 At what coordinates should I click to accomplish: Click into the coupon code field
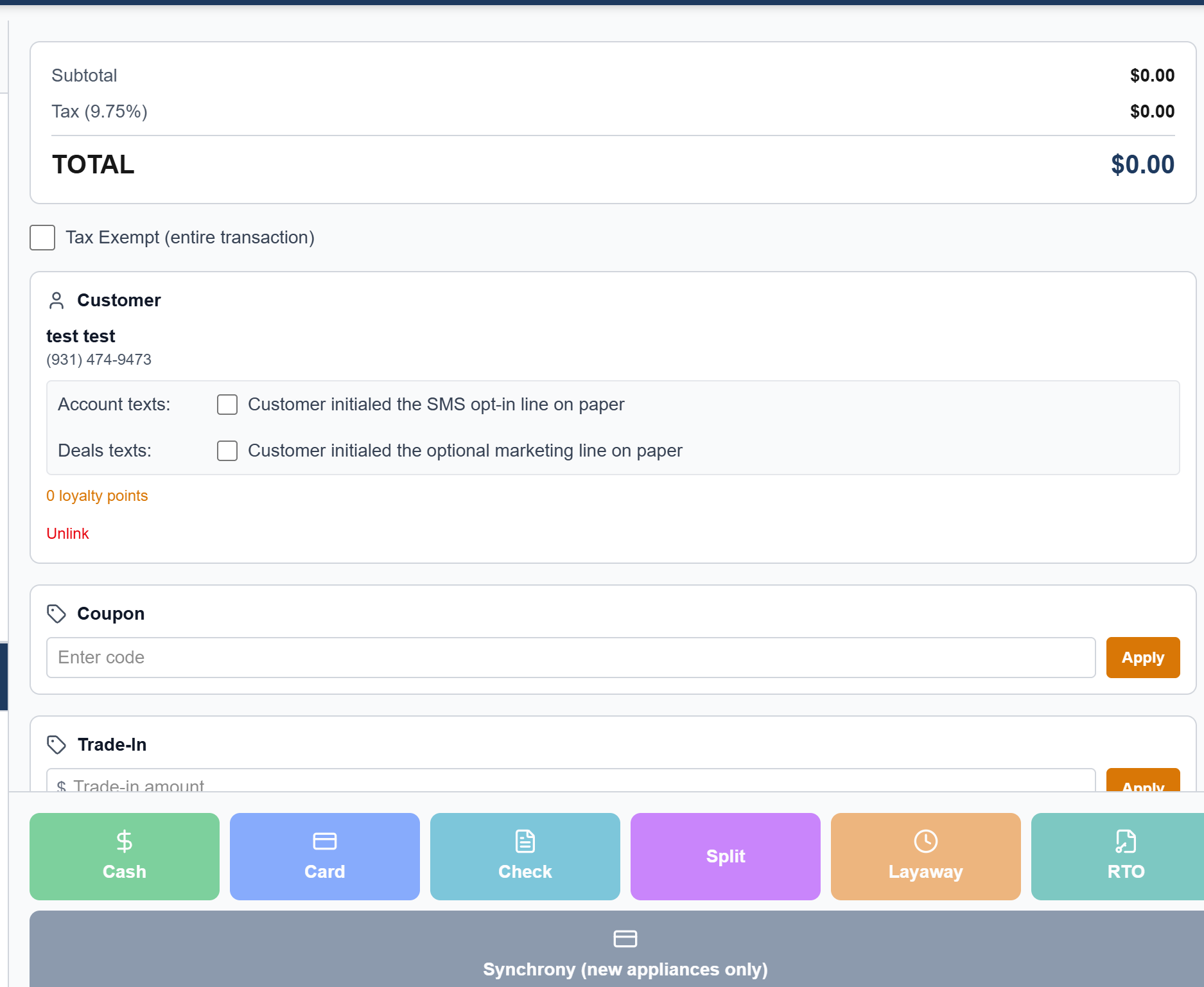(571, 658)
